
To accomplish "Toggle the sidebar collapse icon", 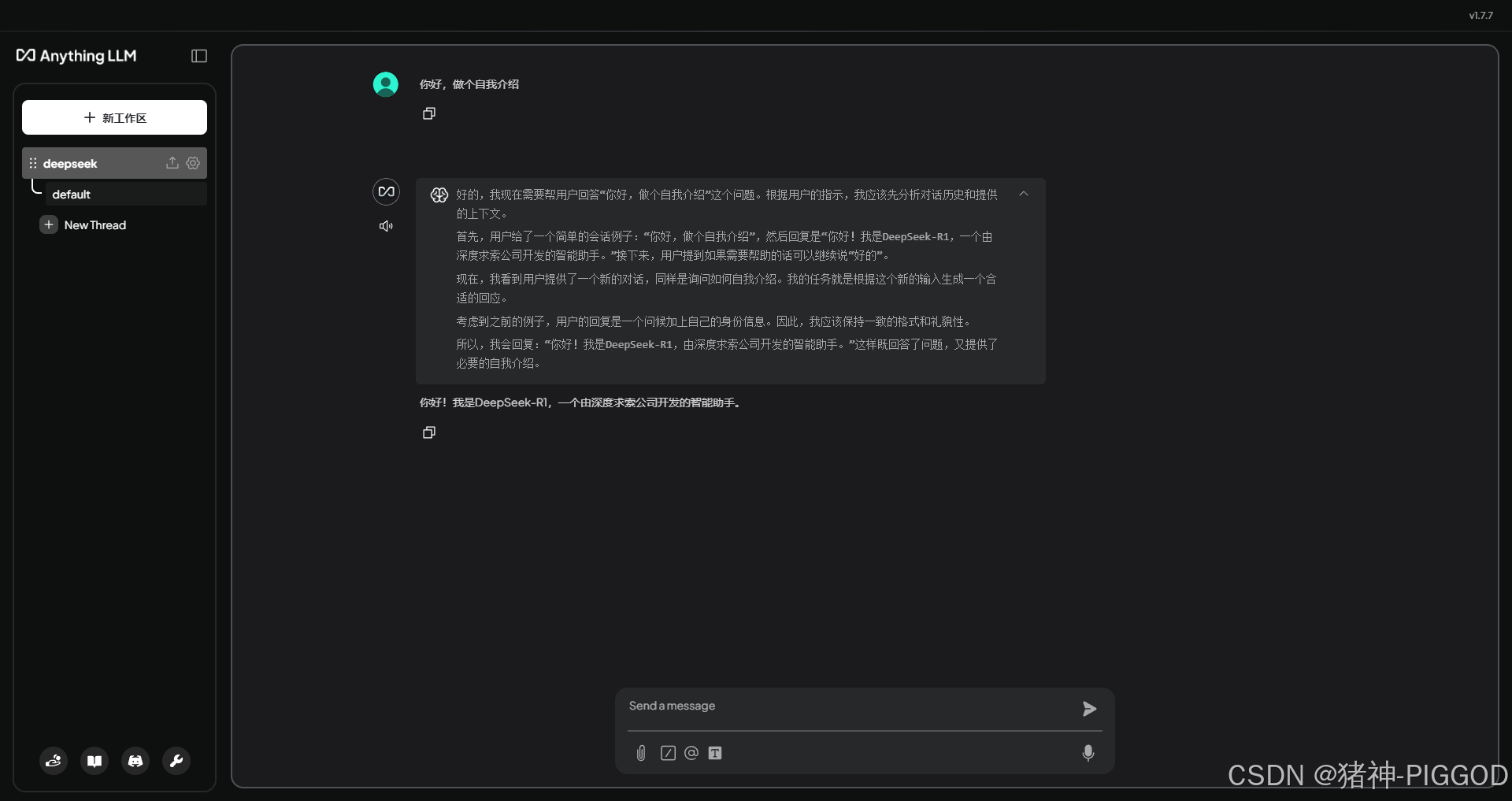I will click(199, 56).
